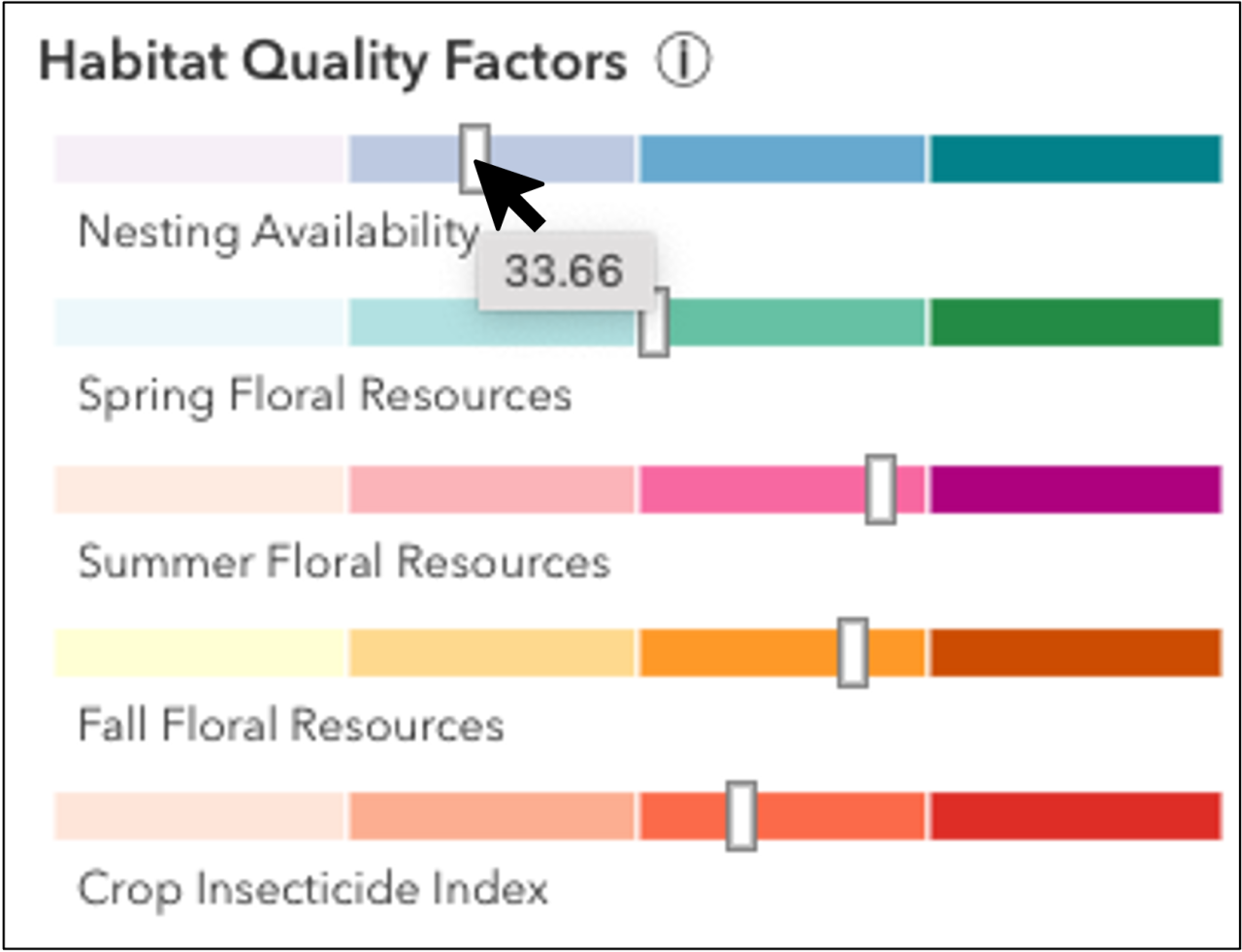Click the Fall Floral Resources slider handle
Screen dimensions: 1242x952
click(x=852, y=652)
